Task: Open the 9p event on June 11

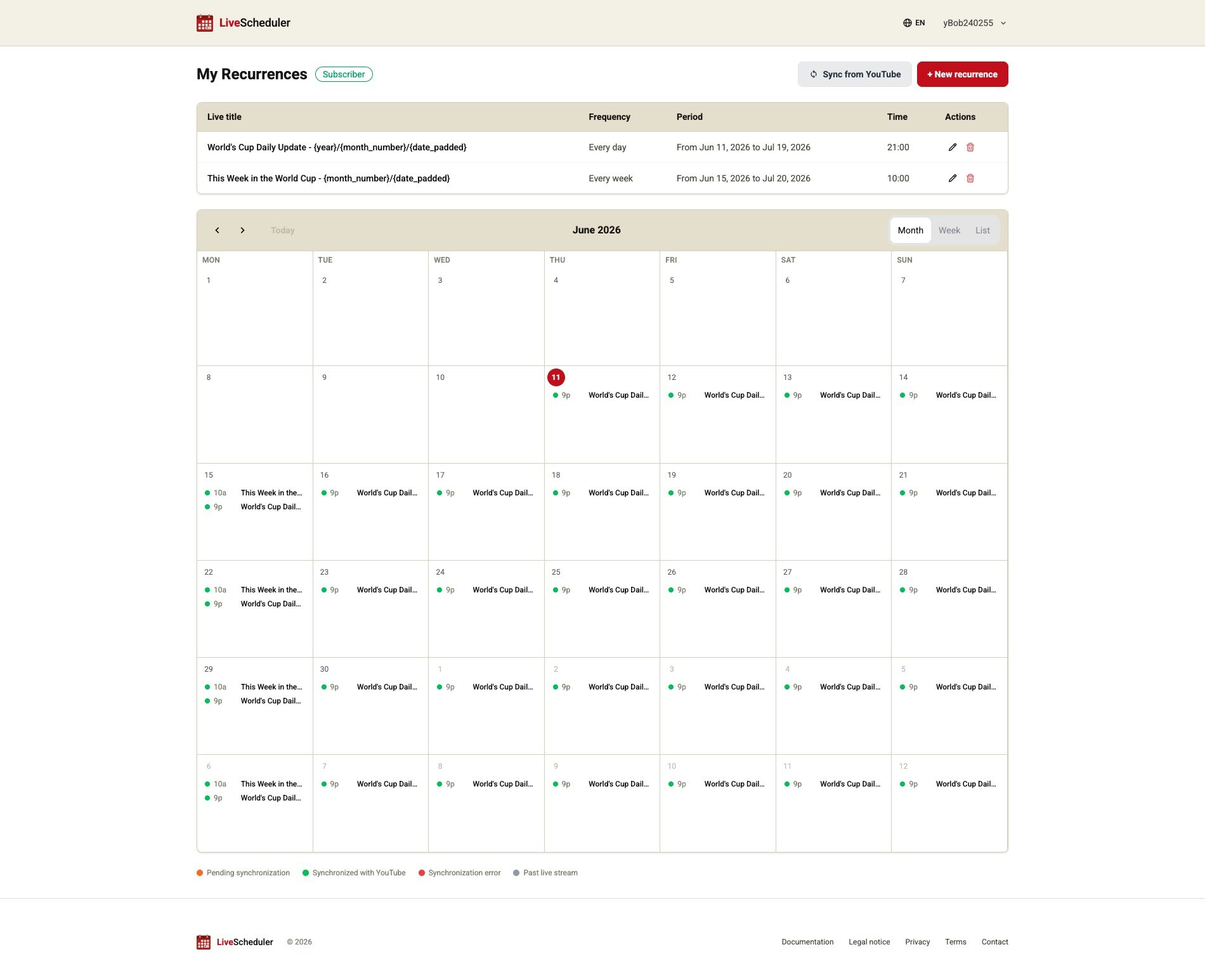Action: 602,395
